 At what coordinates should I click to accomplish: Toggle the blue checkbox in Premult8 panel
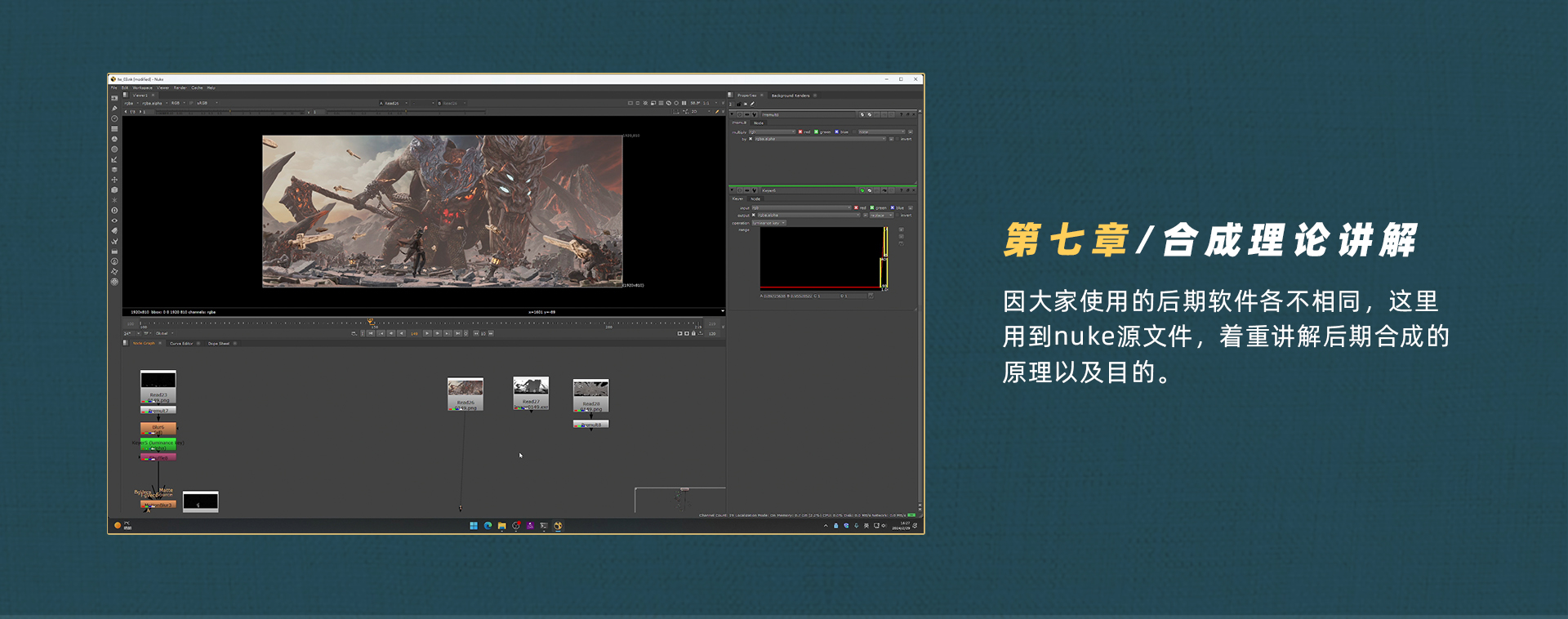click(836, 131)
